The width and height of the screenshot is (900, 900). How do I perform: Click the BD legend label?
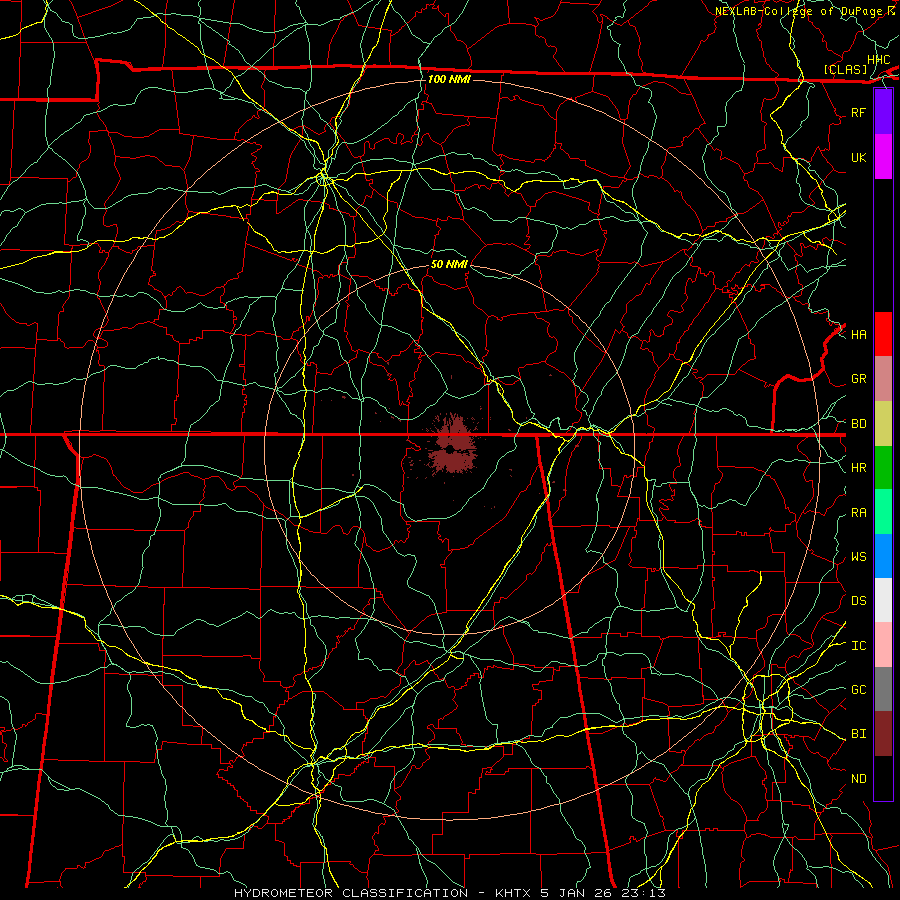[859, 424]
